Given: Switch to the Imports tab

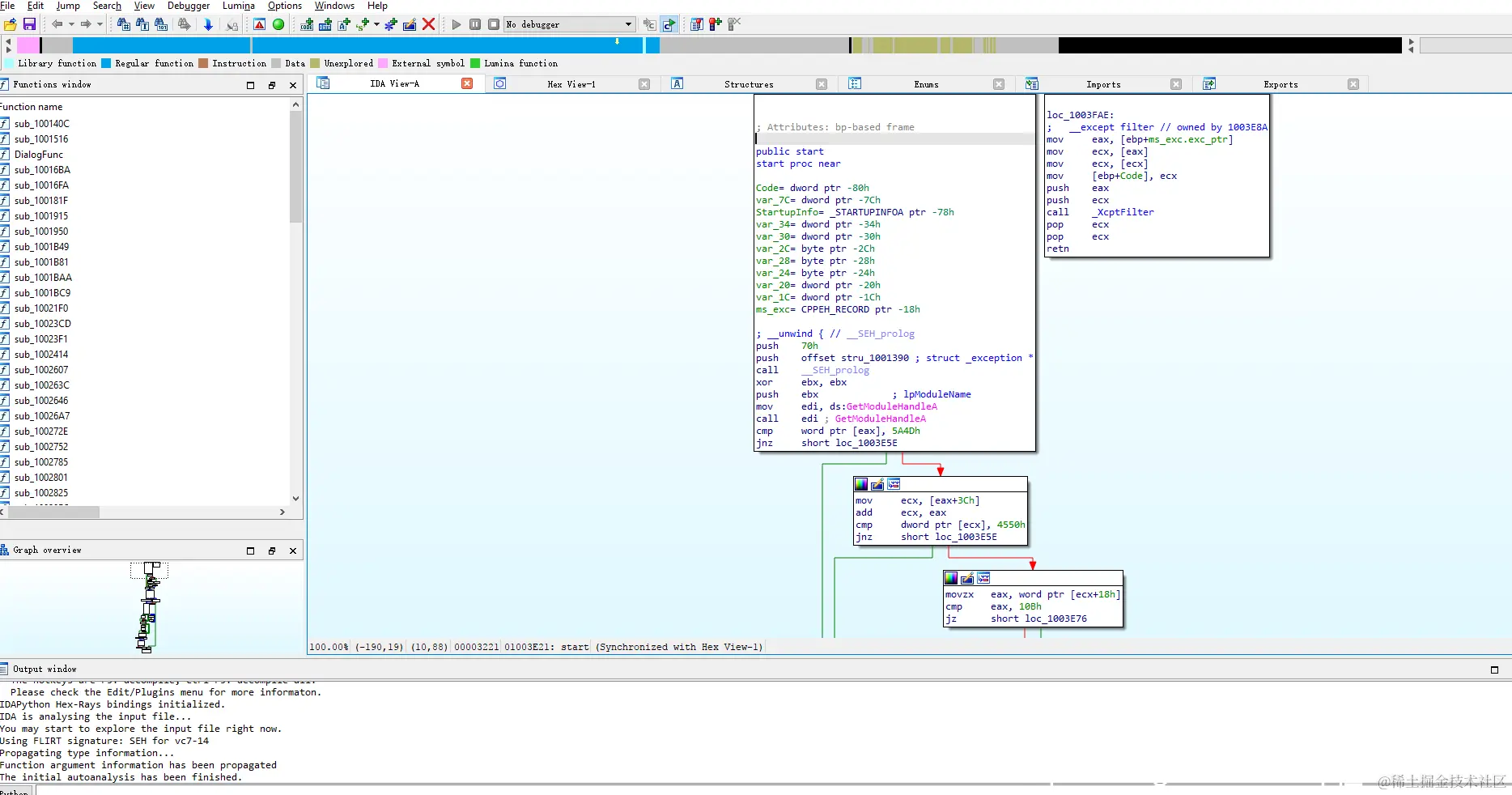Looking at the screenshot, I should [x=1103, y=84].
